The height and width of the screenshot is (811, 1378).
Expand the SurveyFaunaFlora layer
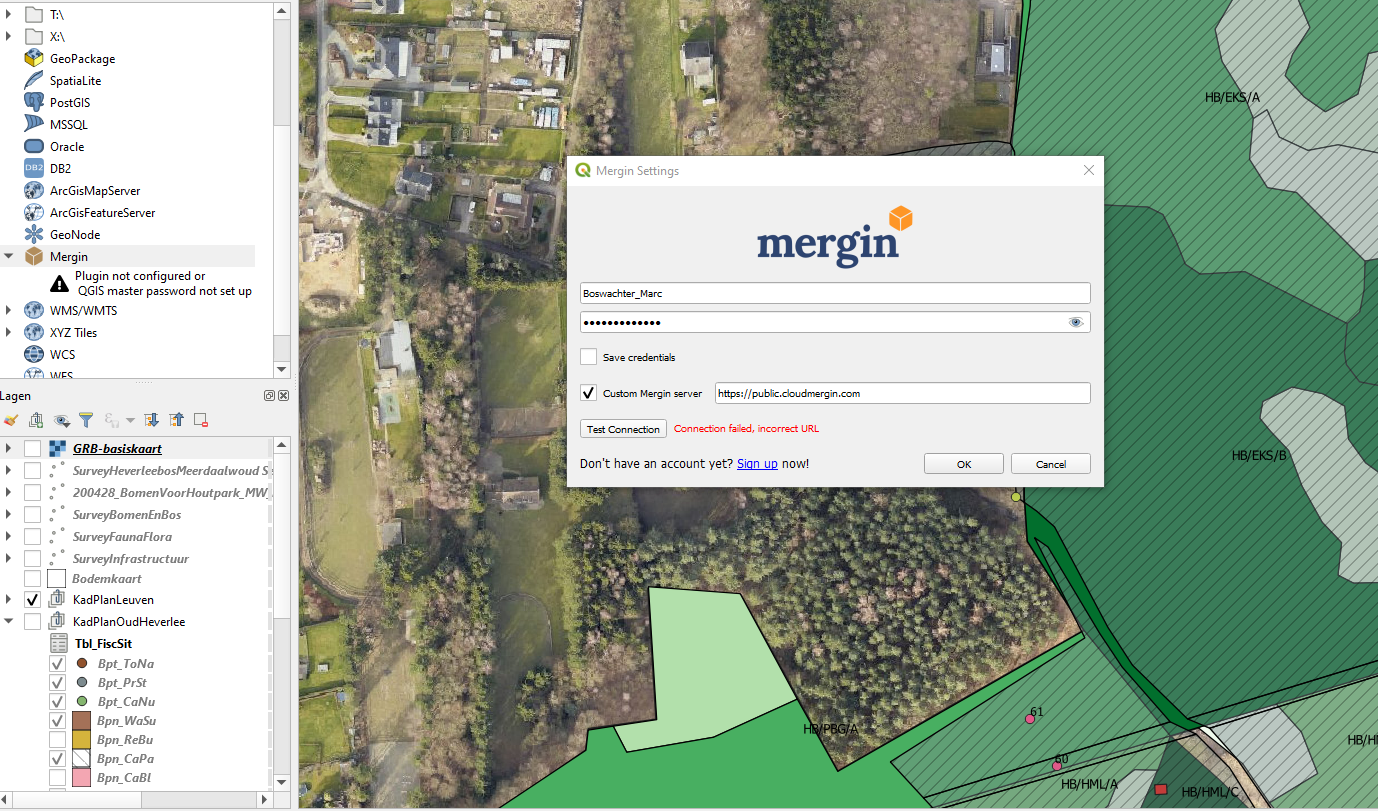coord(8,537)
